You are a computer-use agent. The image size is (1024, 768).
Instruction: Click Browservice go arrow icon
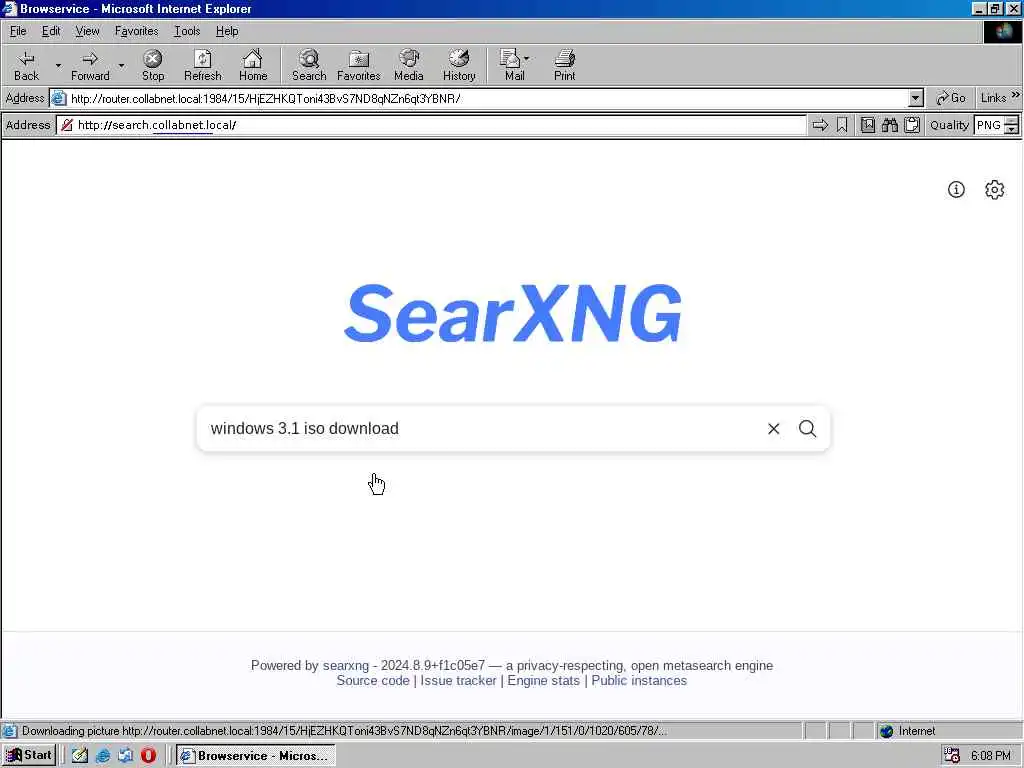pyautogui.click(x=820, y=125)
